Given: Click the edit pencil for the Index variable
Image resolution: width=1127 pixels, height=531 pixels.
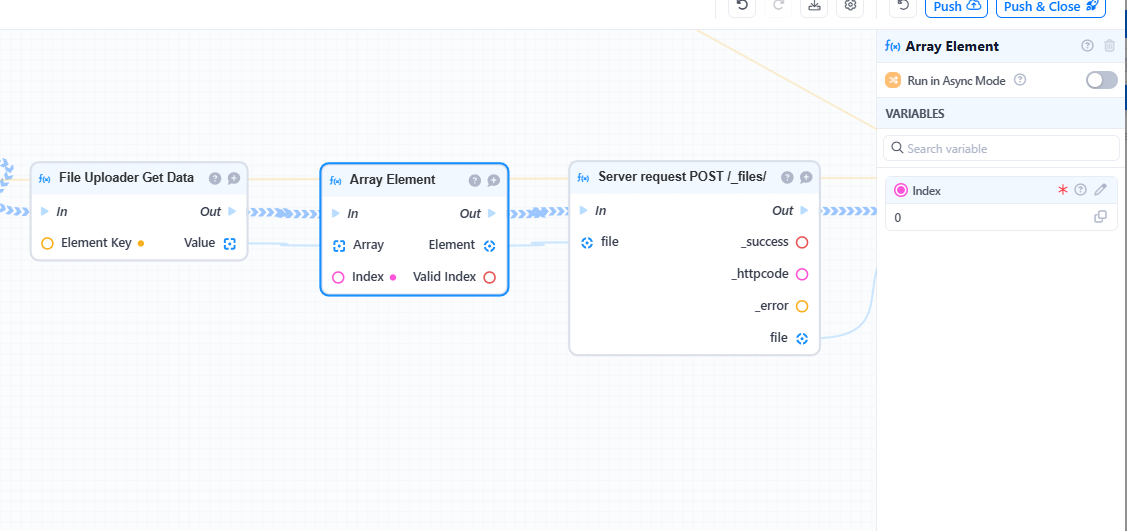Looking at the screenshot, I should pyautogui.click(x=1101, y=190).
